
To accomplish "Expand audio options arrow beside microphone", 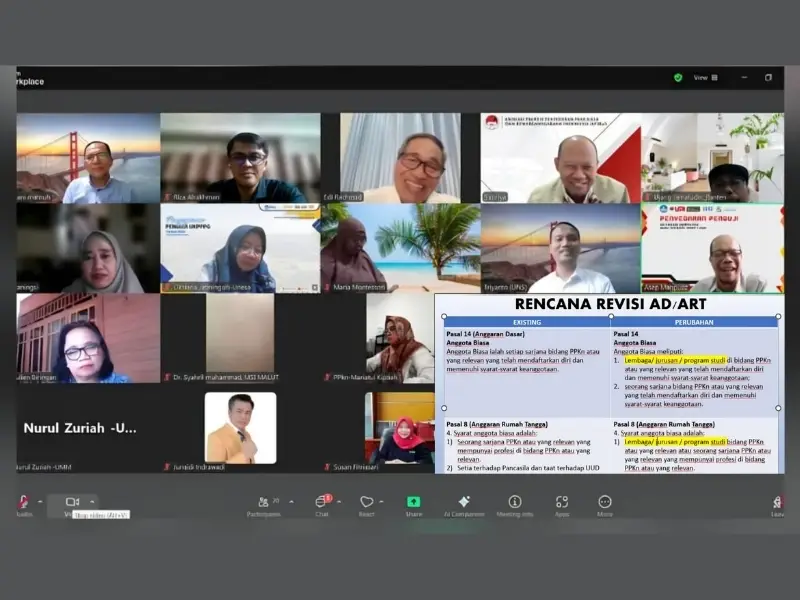I will [x=41, y=501].
